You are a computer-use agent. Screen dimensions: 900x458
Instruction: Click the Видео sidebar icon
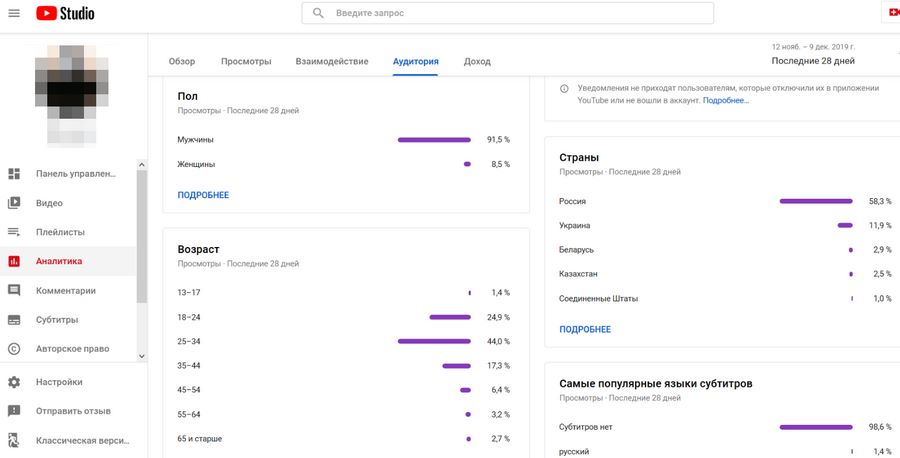point(14,203)
